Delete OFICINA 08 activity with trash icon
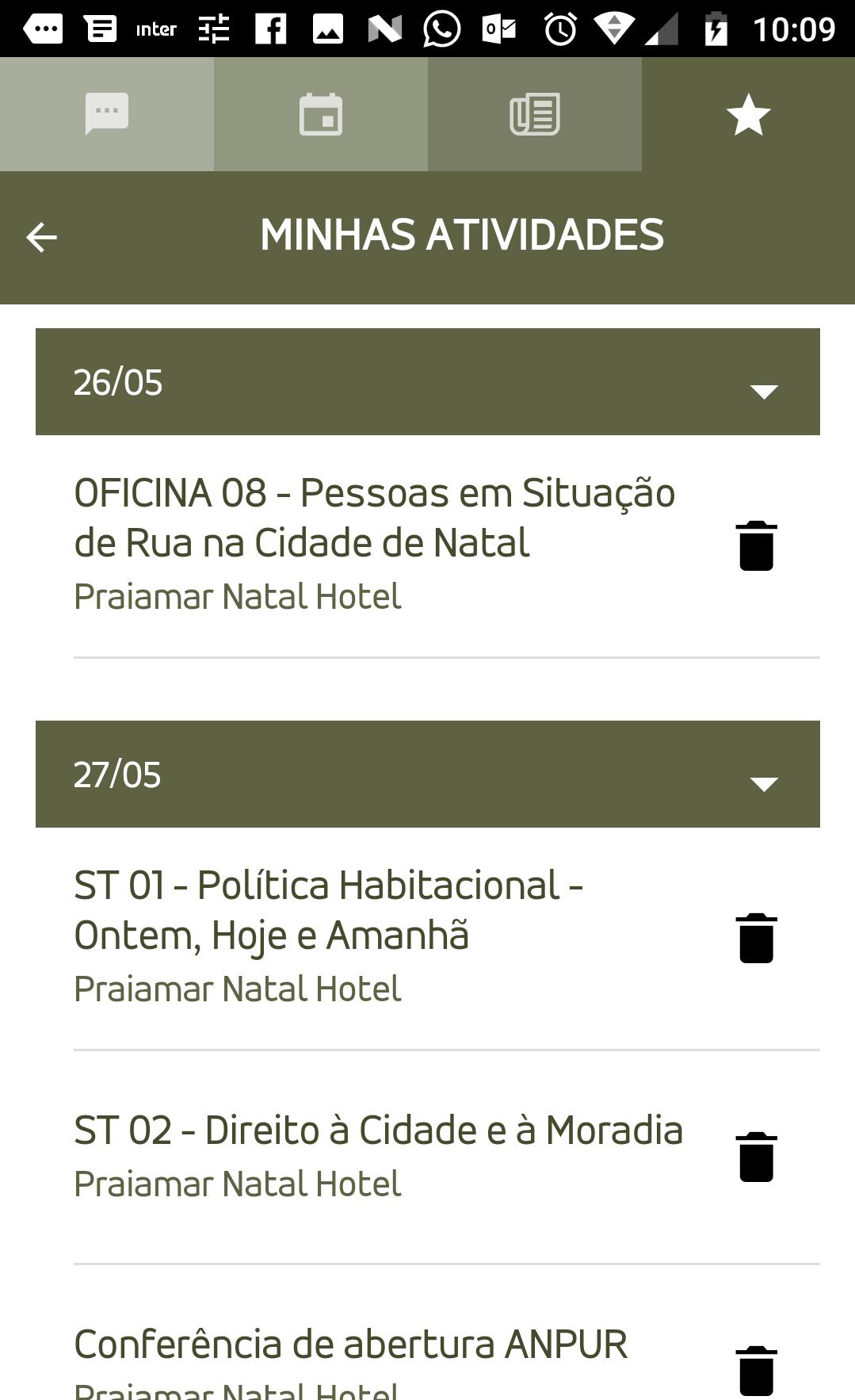Viewport: 855px width, 1400px height. [756, 545]
